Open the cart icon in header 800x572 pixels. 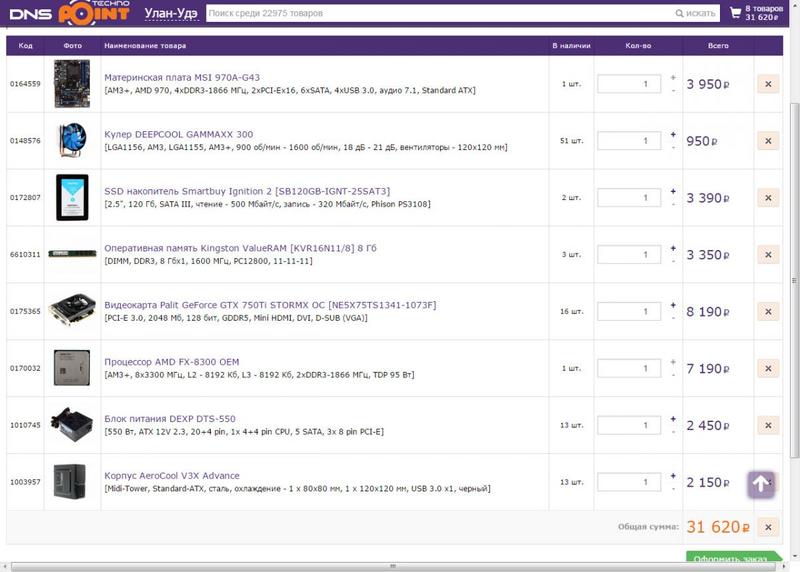(x=737, y=13)
